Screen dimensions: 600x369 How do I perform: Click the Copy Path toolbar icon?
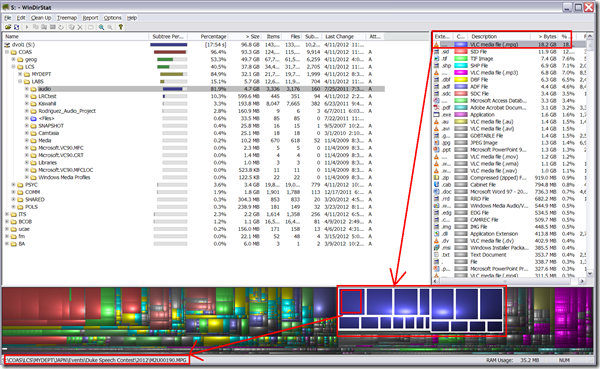(36, 27)
